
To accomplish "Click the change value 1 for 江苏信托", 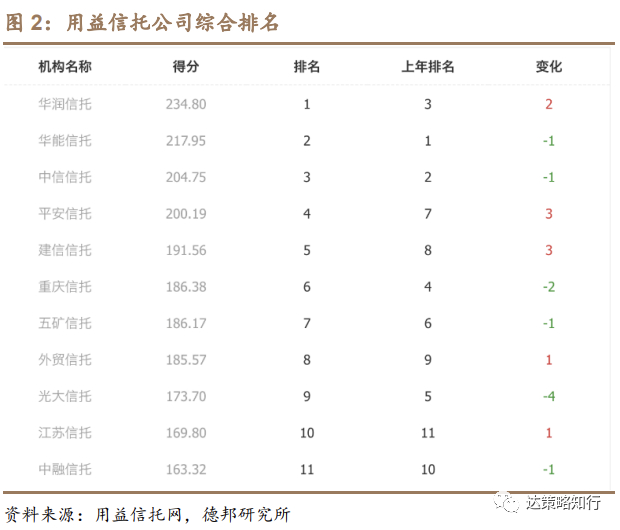I will pos(549,433).
